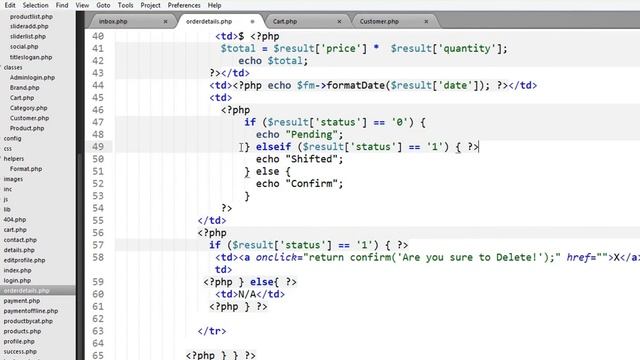
Task: Open sliderlist.php in the sidebar
Action: pos(28,36)
